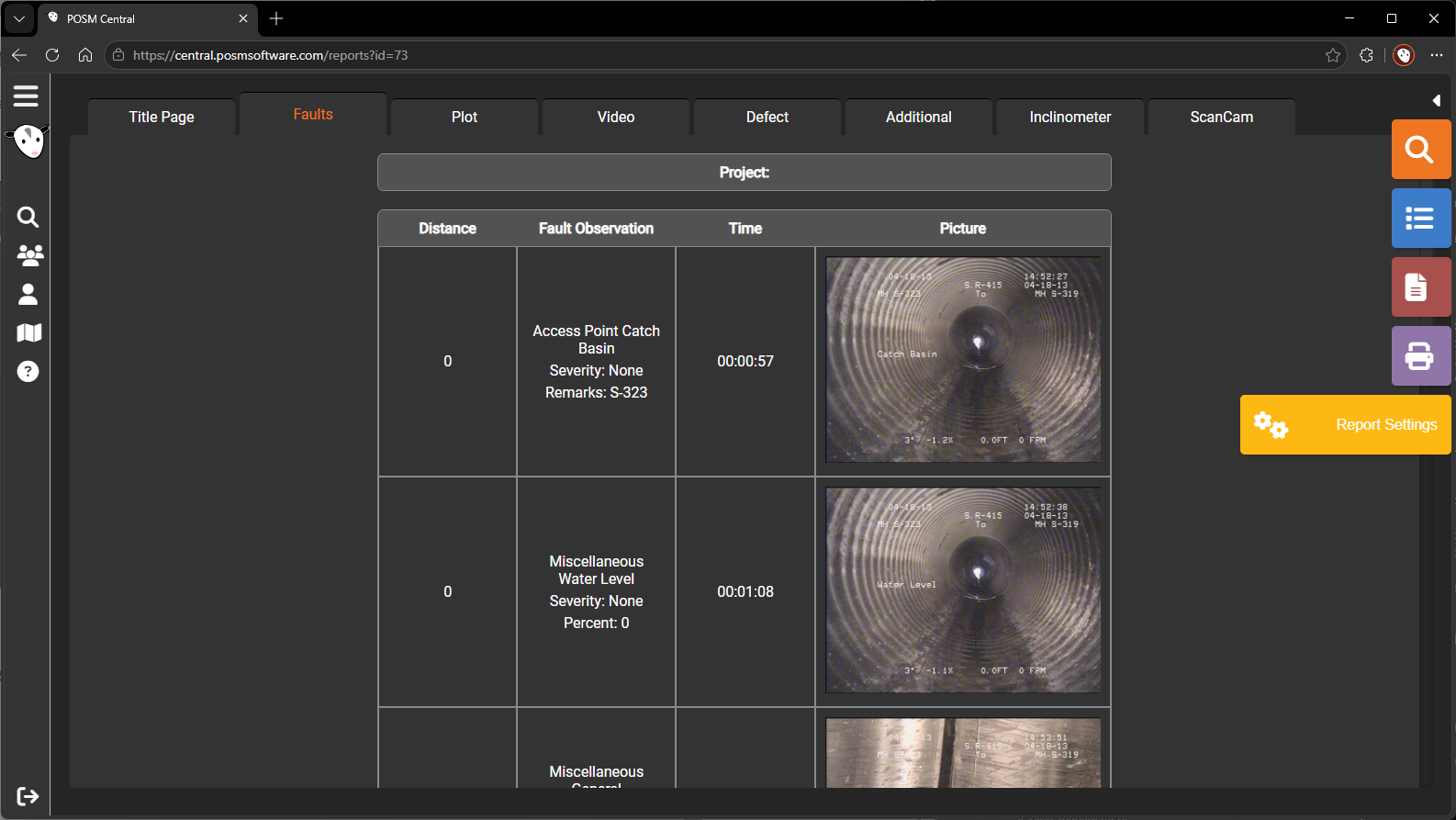This screenshot has width=1456, height=820.
Task: Click the purple print button on right
Action: (1420, 355)
